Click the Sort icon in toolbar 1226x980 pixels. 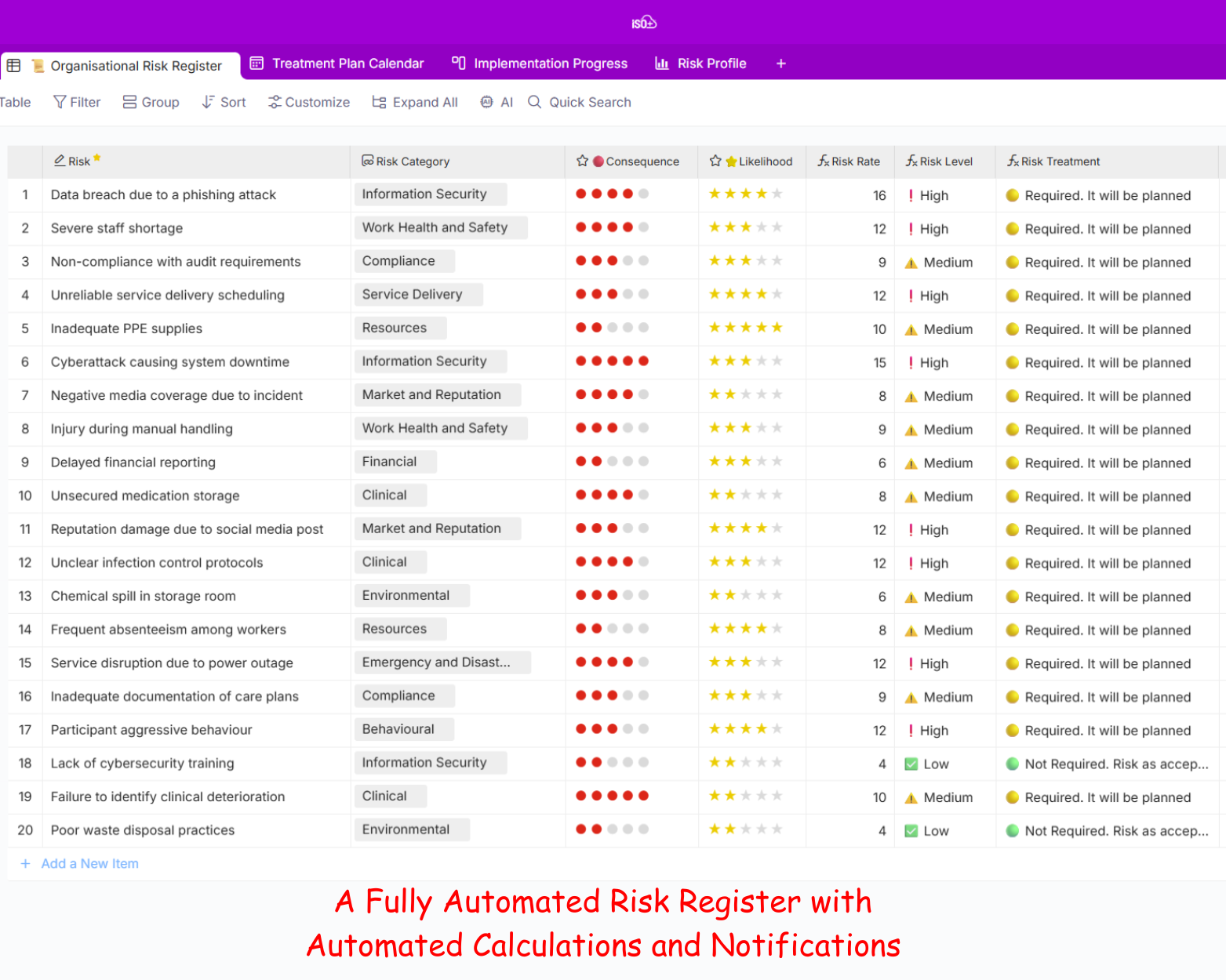pyautogui.click(x=208, y=102)
